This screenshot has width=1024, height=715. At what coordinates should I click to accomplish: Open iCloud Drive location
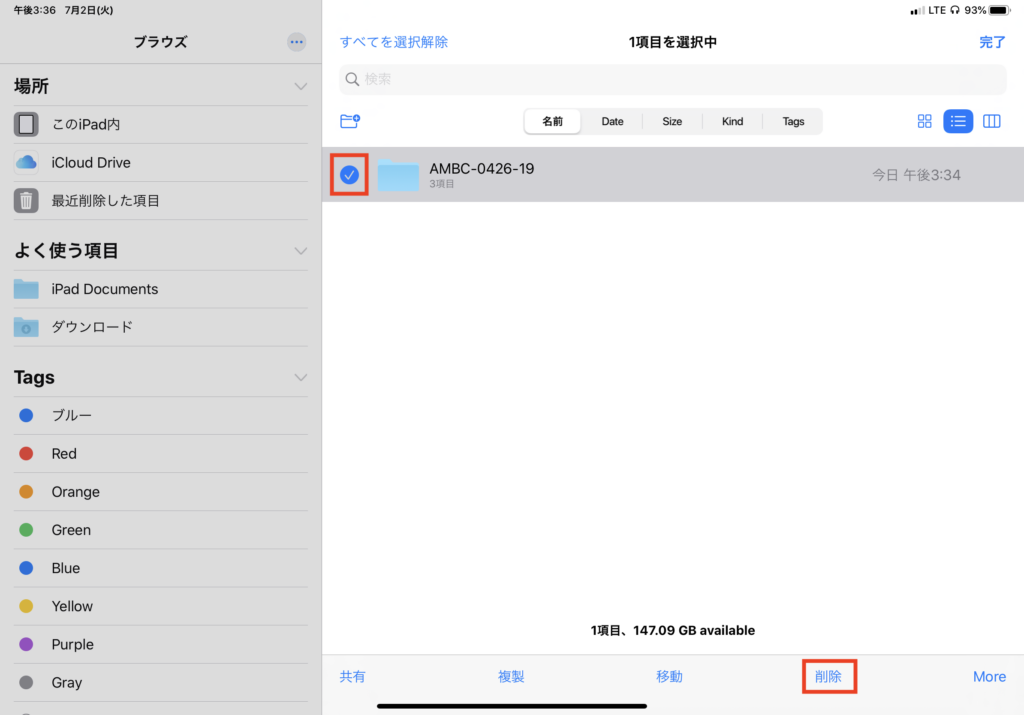click(x=161, y=163)
